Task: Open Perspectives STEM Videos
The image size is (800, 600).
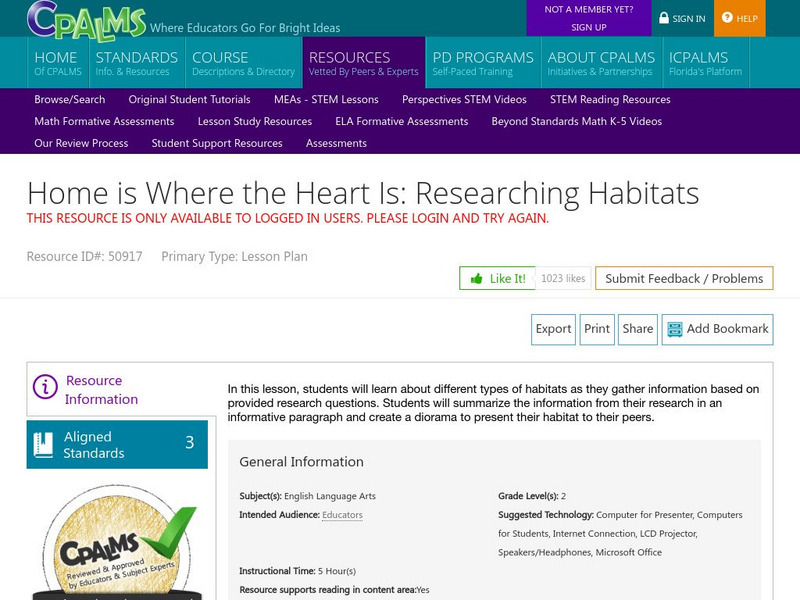Action: pyautogui.click(x=464, y=99)
